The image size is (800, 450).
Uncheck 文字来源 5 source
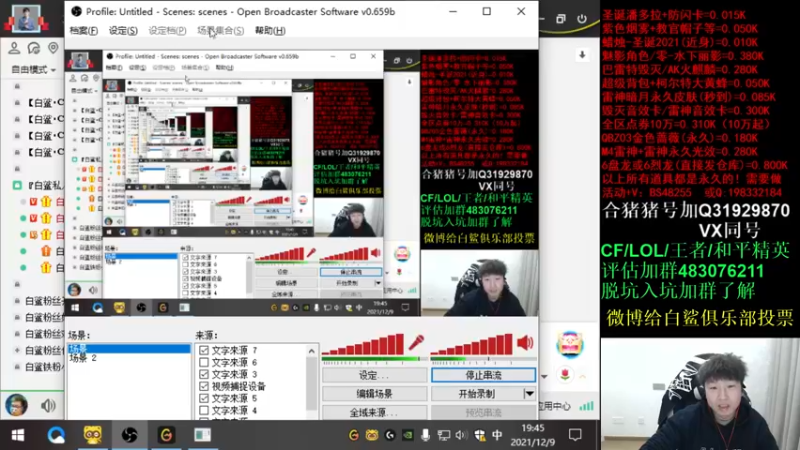click(x=204, y=398)
